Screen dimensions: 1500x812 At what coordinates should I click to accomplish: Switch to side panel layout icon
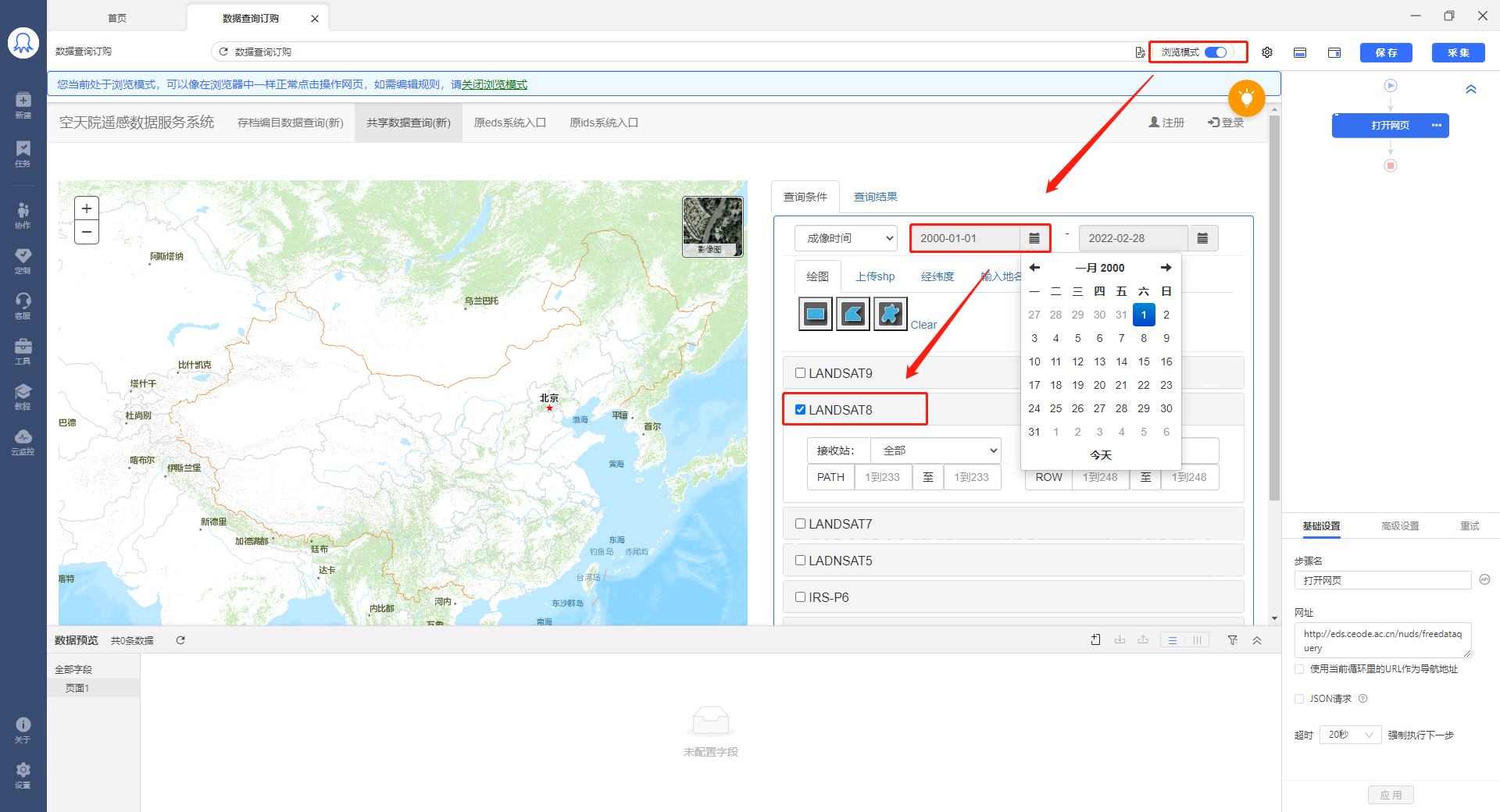point(1334,52)
